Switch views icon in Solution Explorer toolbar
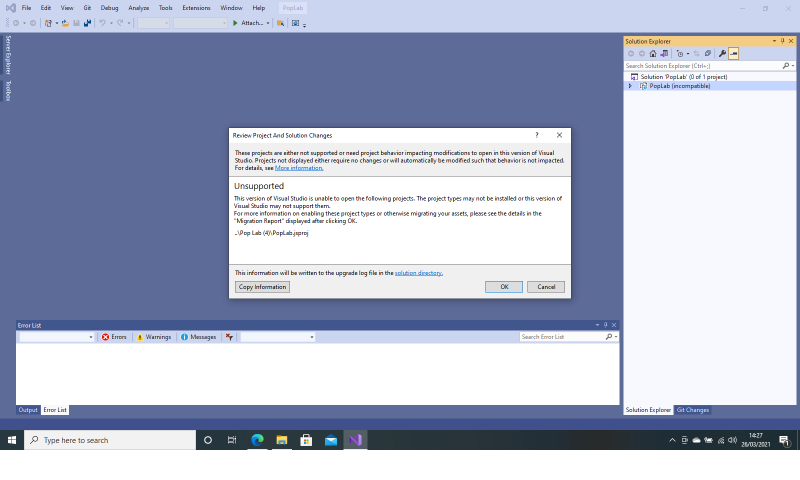The image size is (800, 480). [664, 54]
